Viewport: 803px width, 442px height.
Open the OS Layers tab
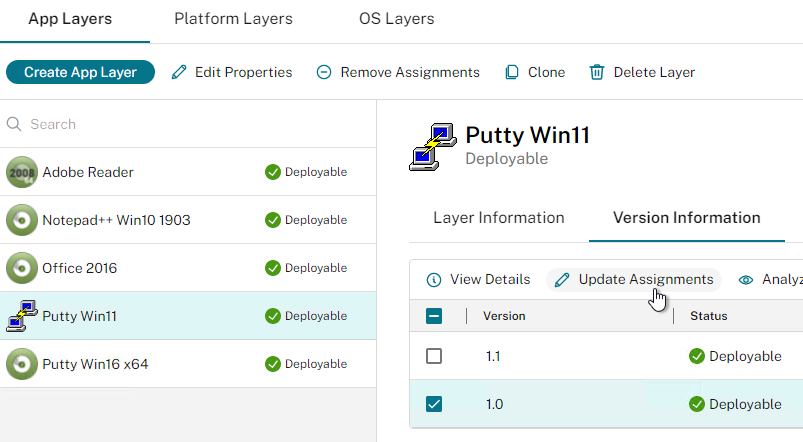396,19
